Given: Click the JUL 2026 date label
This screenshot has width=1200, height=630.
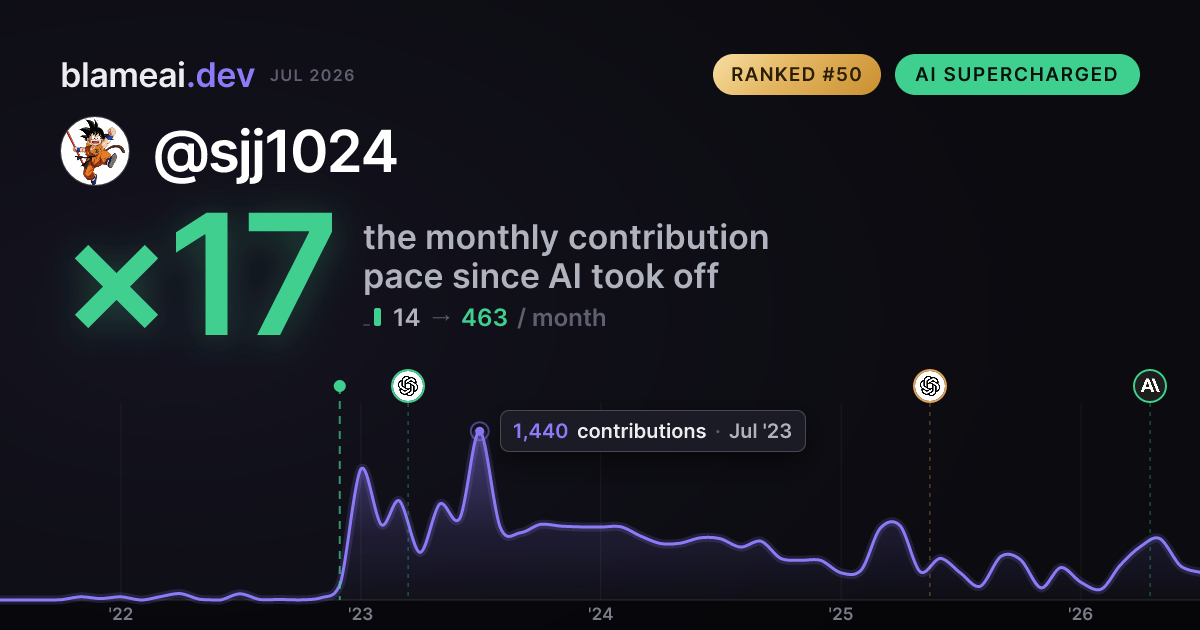Looking at the screenshot, I should (312, 76).
